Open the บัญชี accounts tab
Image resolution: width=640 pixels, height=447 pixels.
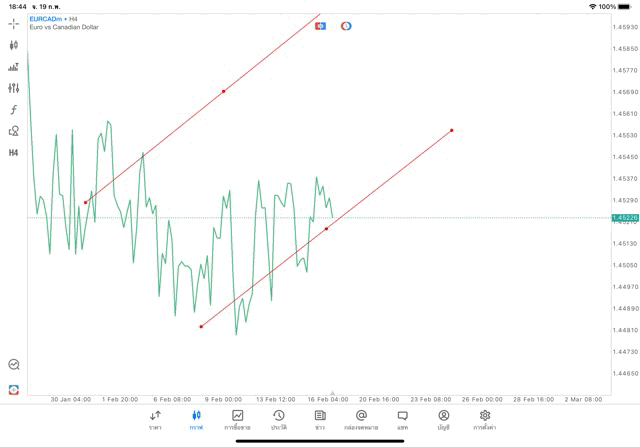click(443, 420)
